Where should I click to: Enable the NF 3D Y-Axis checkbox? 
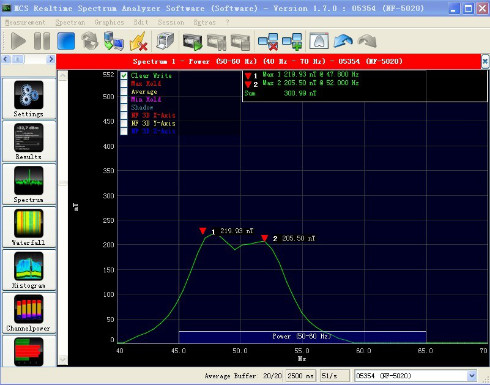124,123
